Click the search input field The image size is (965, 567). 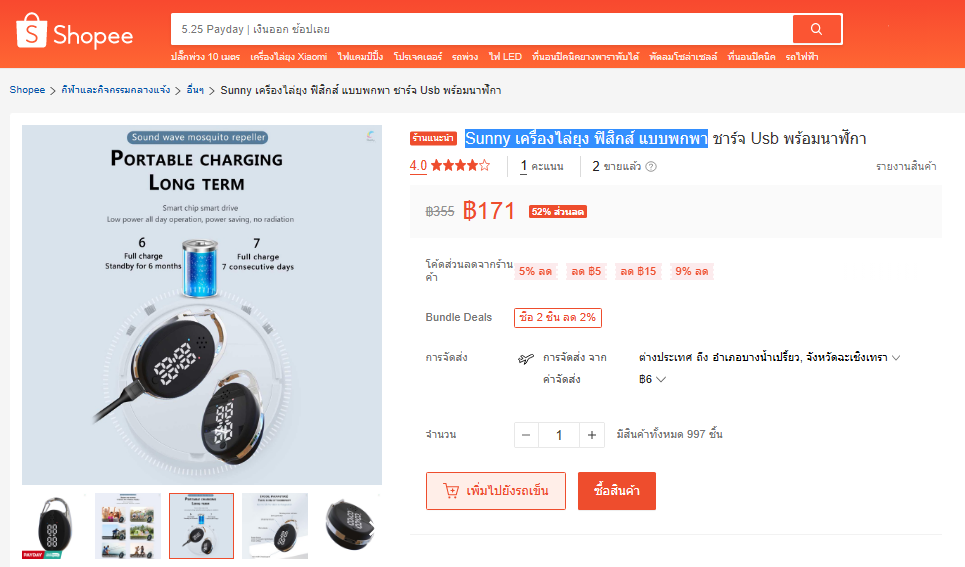click(x=482, y=29)
